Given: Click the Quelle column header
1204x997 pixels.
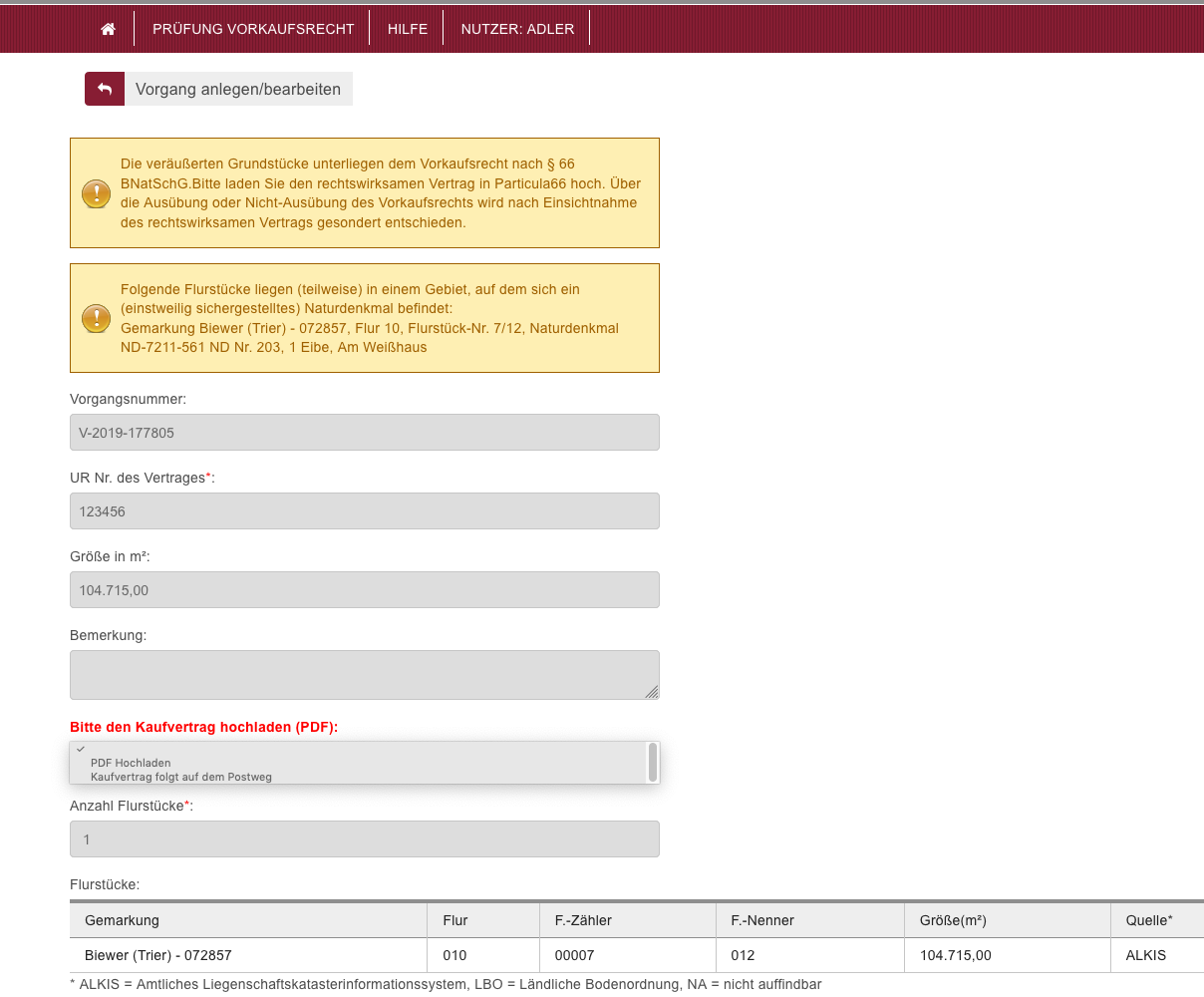Looking at the screenshot, I should tap(1148, 920).
